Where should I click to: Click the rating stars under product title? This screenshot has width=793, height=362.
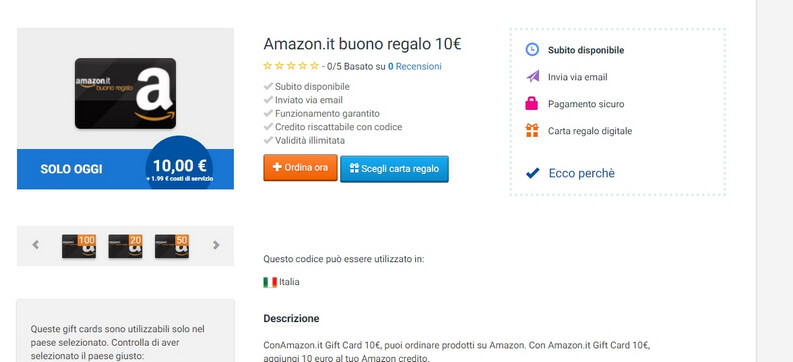tap(291, 66)
